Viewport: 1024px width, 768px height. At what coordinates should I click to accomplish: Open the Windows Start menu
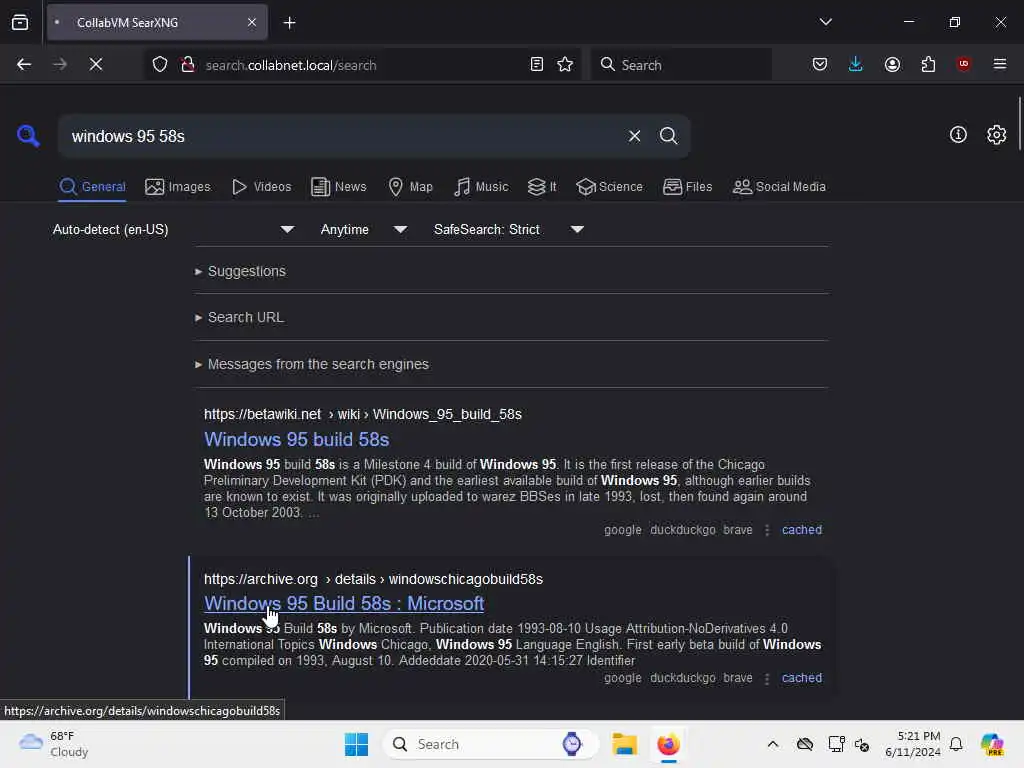(357, 744)
